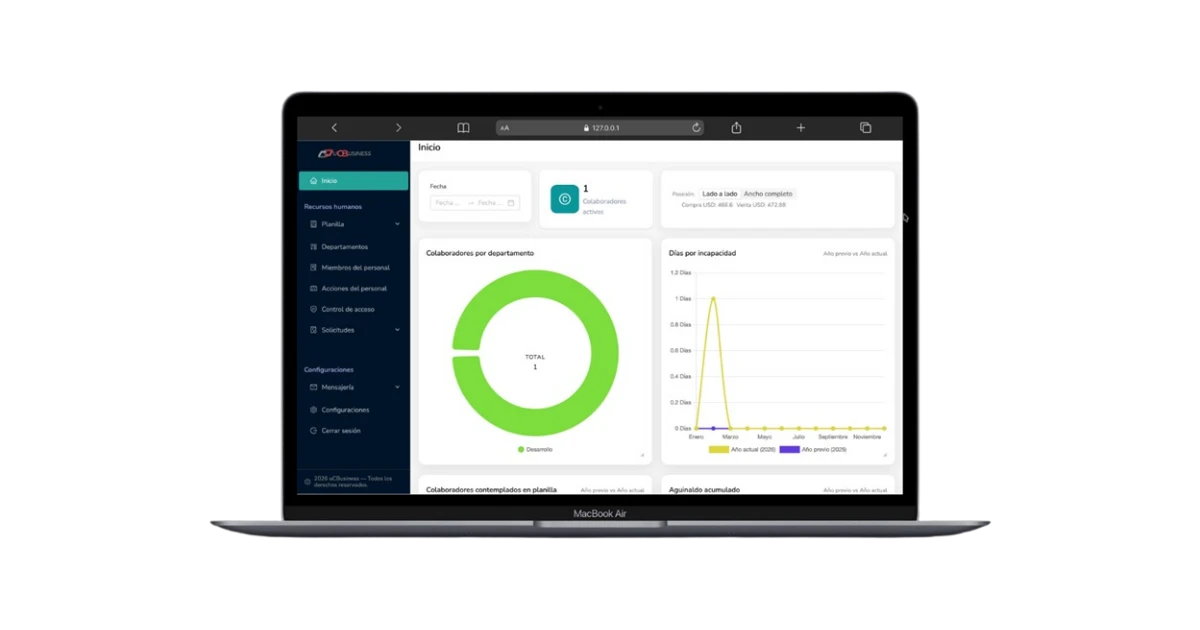1200x630 pixels.
Task: Click the home icon beside Inicio
Action: click(314, 181)
